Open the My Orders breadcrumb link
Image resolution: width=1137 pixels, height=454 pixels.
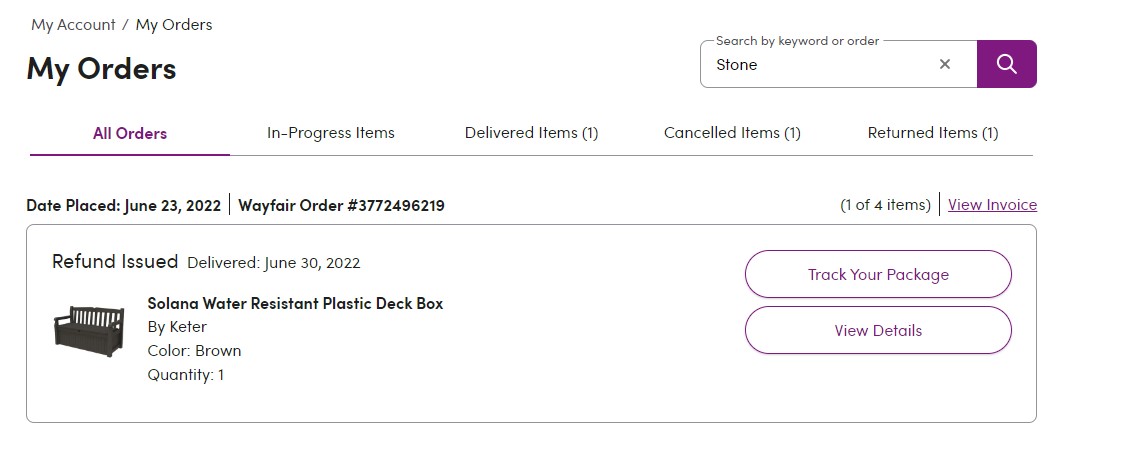click(x=174, y=25)
